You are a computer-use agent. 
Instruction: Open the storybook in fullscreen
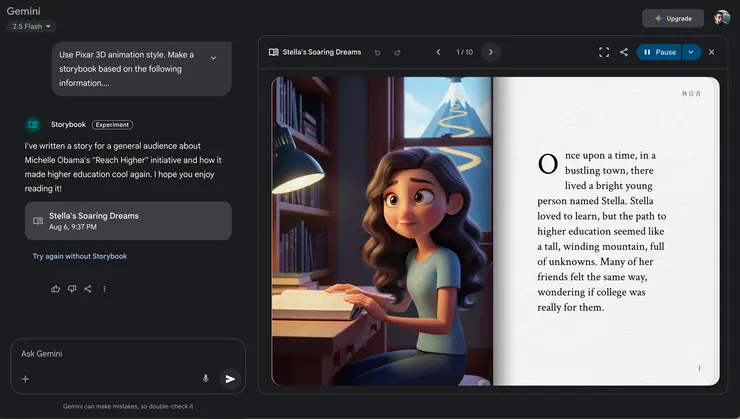(604, 52)
